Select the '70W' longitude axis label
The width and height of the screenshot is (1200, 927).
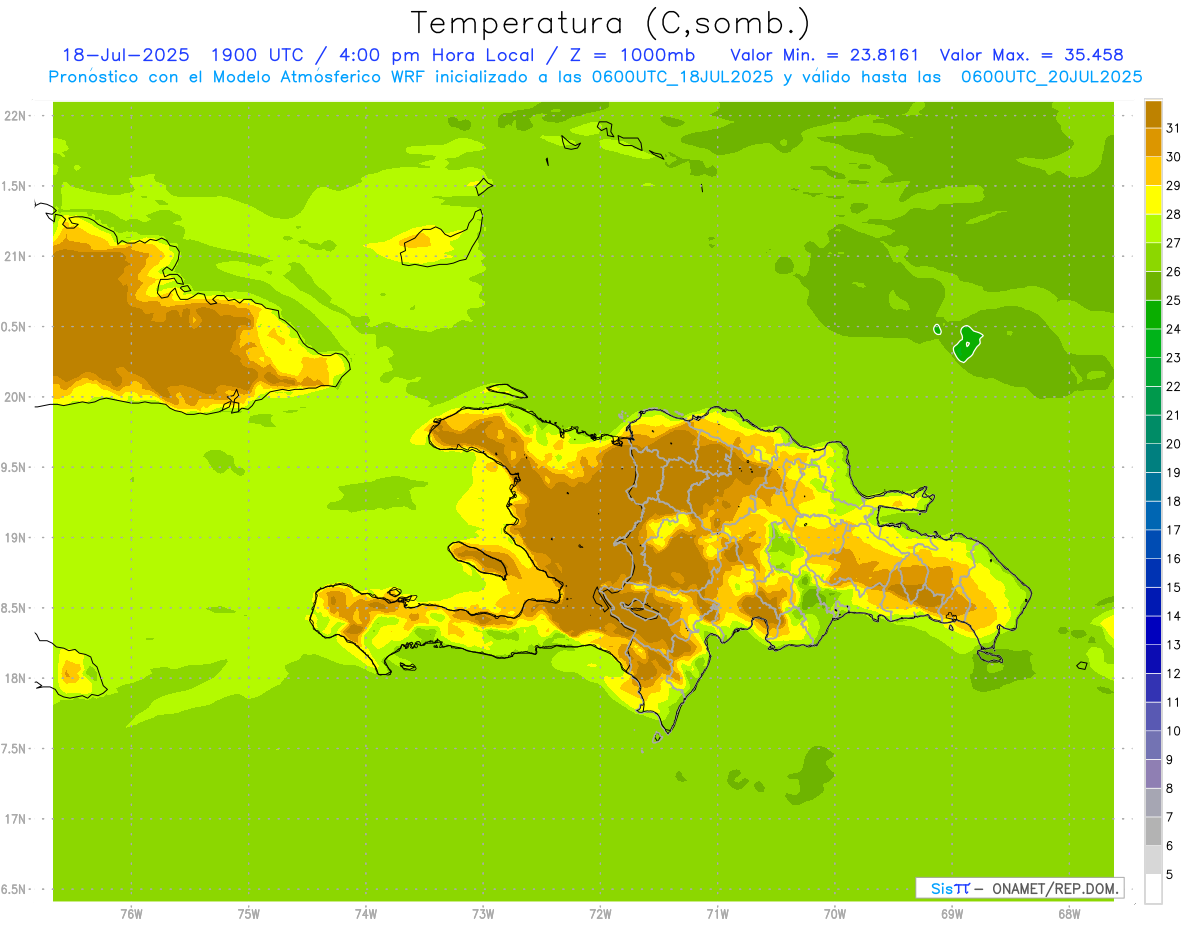coord(835,914)
